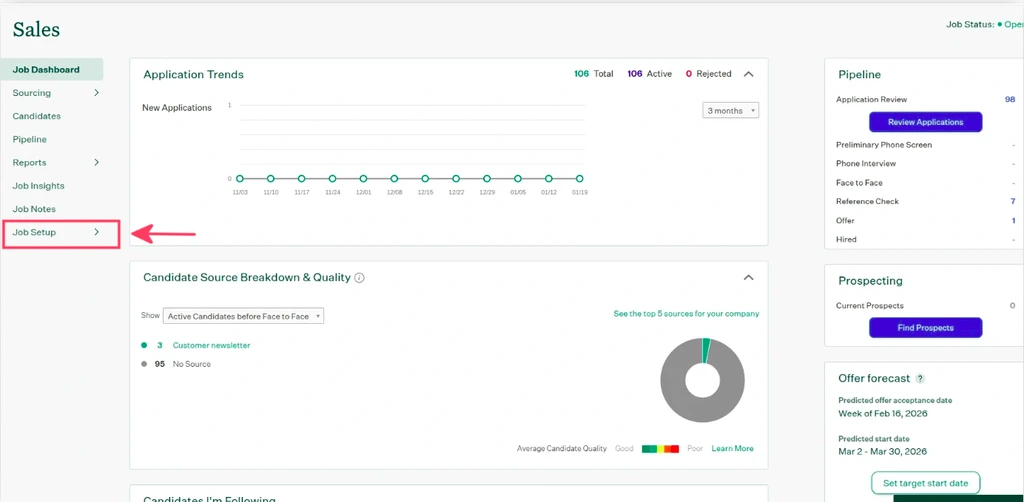The image size is (1024, 502).
Task: Follow the Customer newsletter source link
Action: [211, 345]
